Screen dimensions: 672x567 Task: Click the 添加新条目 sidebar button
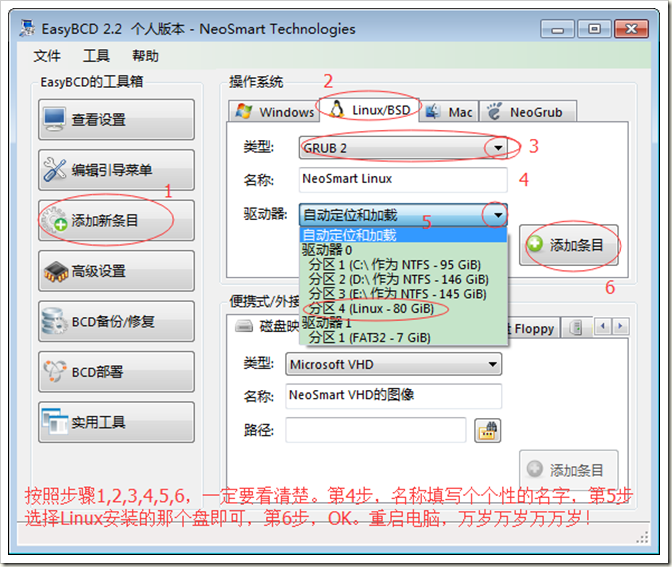(116, 220)
